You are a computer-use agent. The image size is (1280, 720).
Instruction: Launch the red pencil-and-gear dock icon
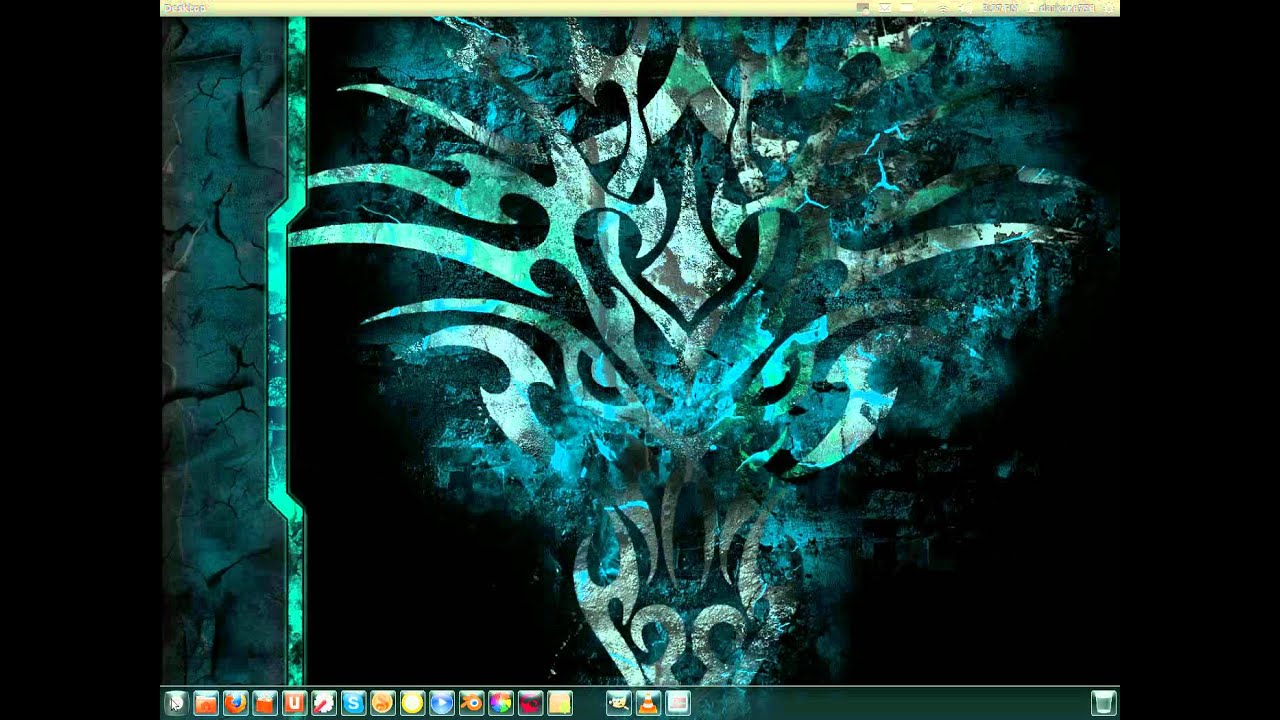click(x=323, y=703)
